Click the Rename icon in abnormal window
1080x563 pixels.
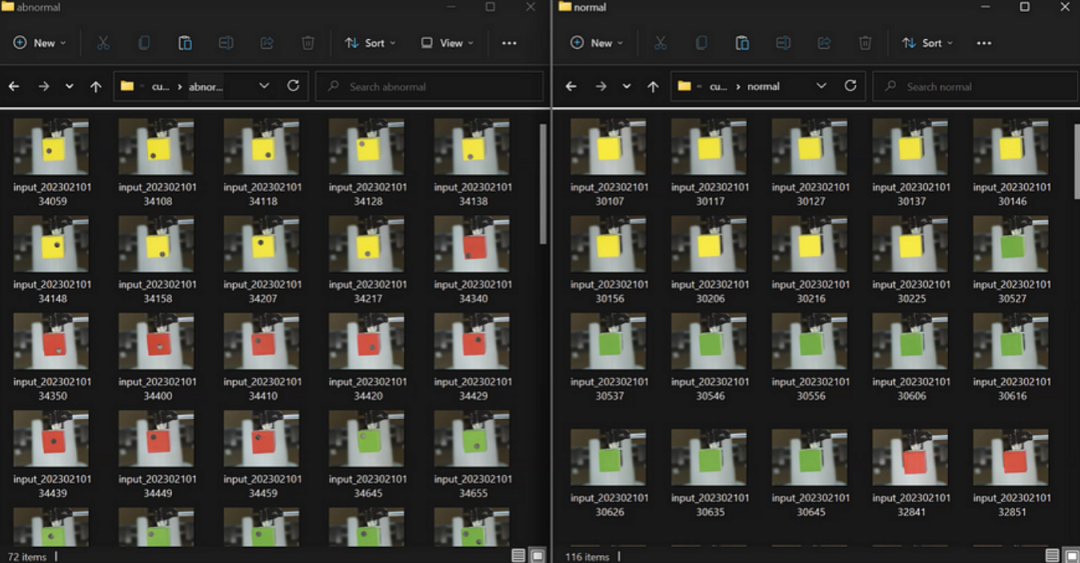coord(226,43)
